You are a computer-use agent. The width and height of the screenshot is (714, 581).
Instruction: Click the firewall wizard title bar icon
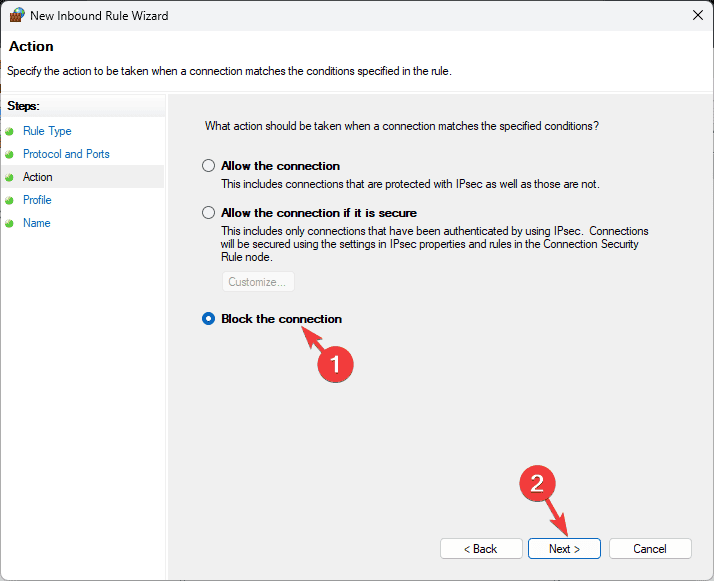click(16, 15)
